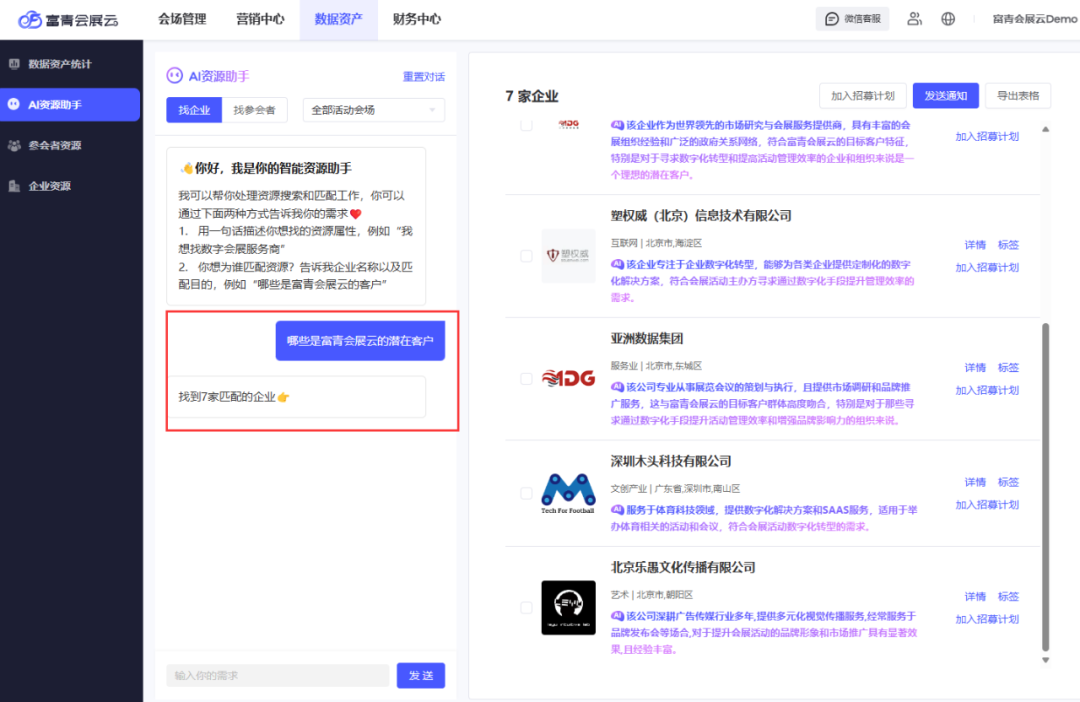1080x702 pixels.
Task: Click the 亚洲数据集团 company name
Action: 647,338
